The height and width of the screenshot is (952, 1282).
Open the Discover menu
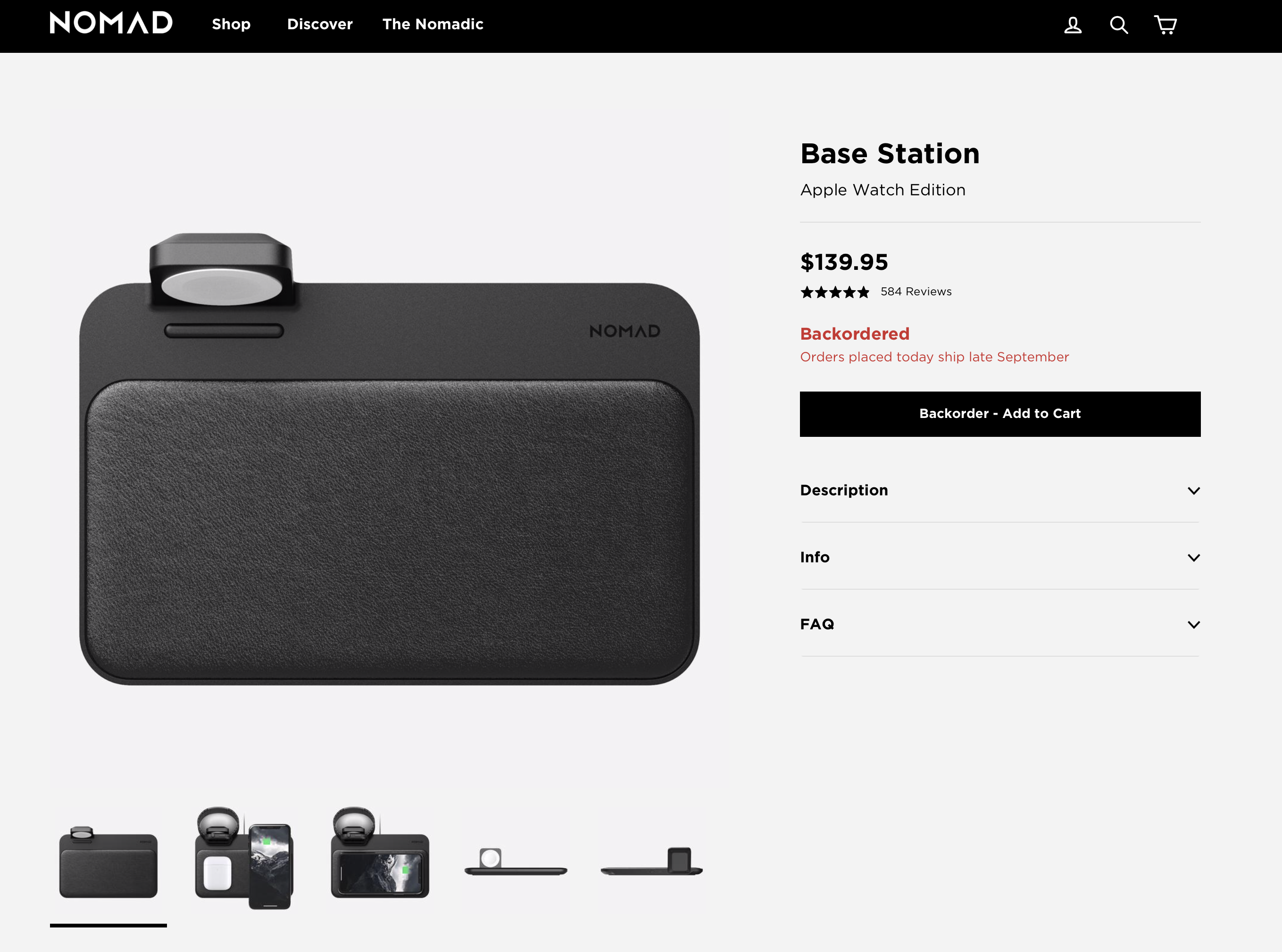[320, 24]
